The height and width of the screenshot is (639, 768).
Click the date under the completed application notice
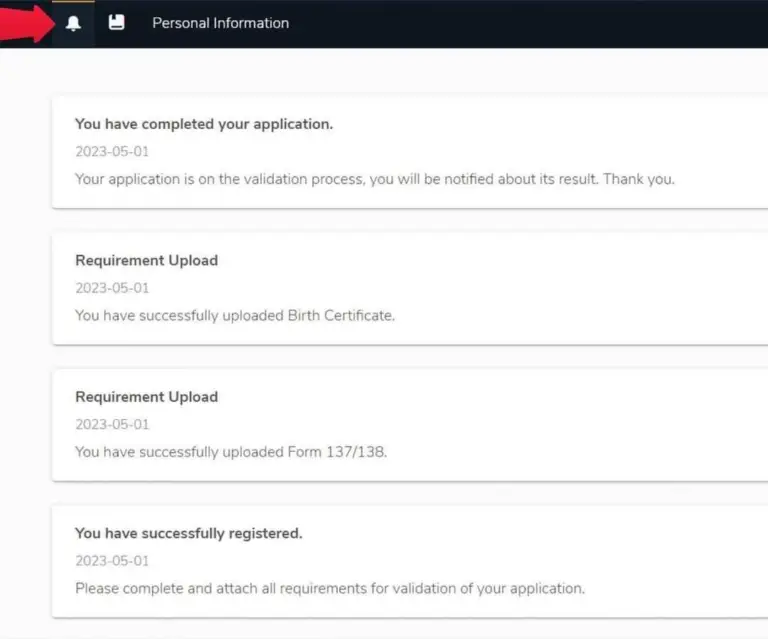(112, 152)
